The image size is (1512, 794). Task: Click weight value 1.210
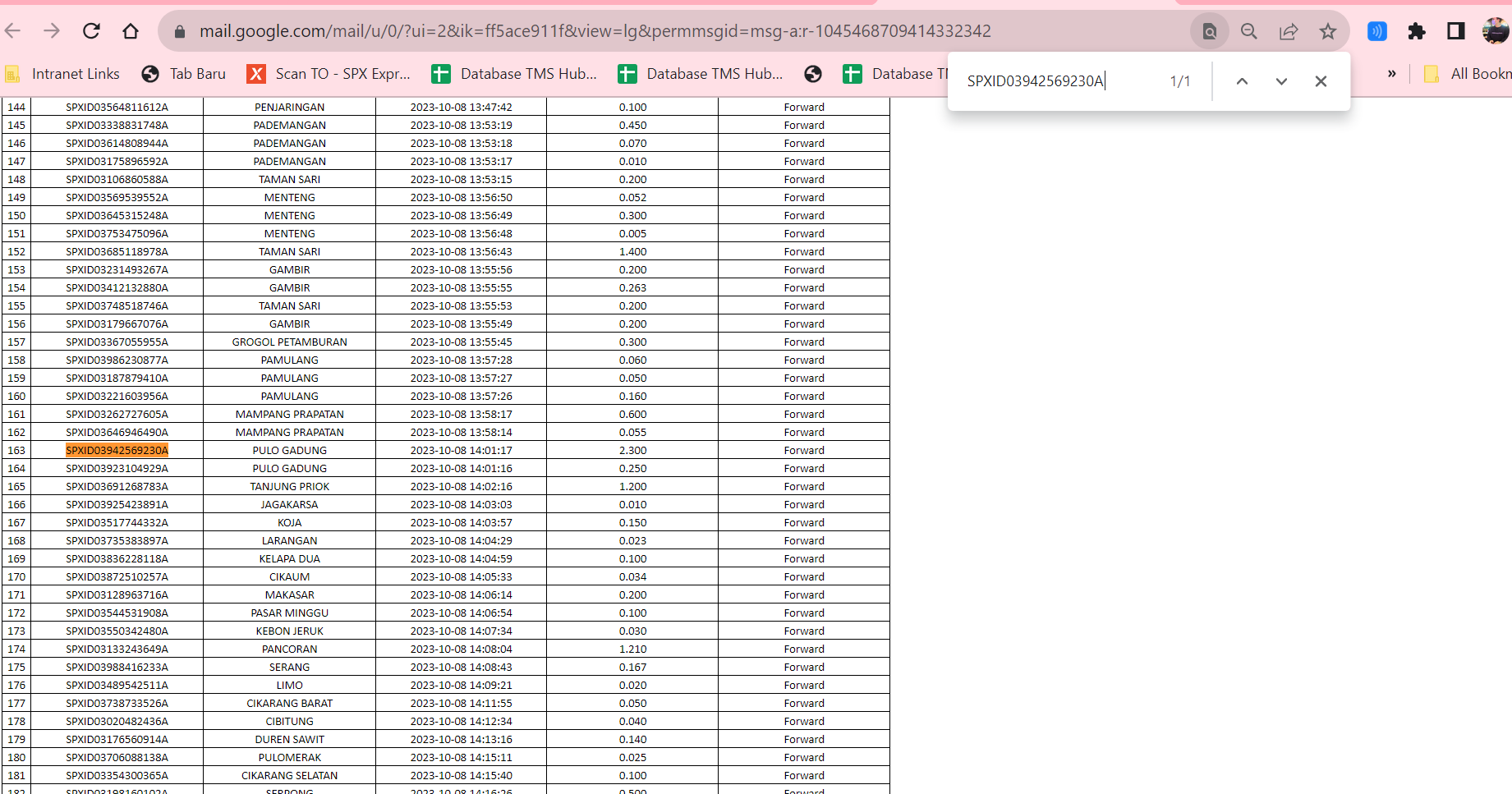633,649
